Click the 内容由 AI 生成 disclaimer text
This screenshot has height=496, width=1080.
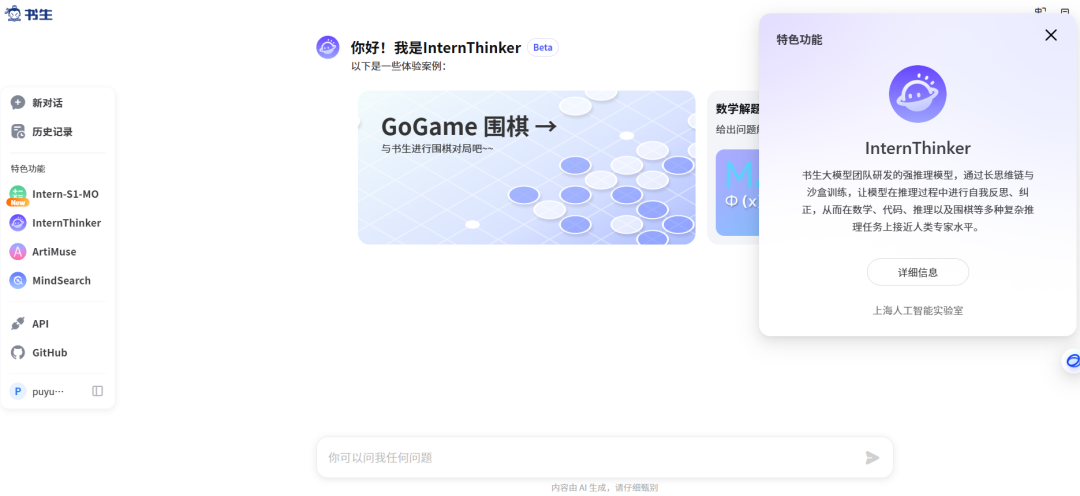(605, 487)
